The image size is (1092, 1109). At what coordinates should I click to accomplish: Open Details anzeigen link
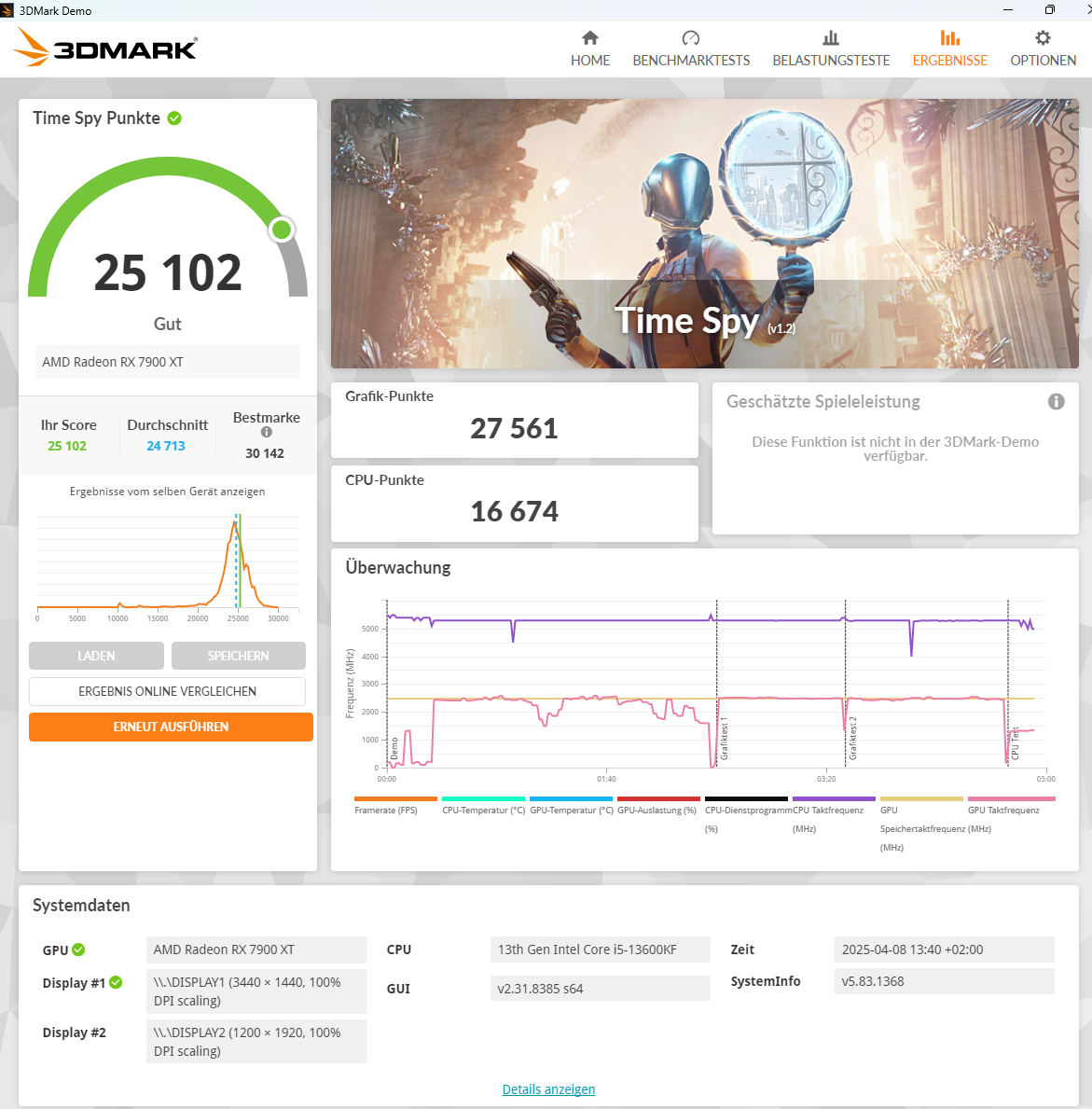(x=548, y=1089)
